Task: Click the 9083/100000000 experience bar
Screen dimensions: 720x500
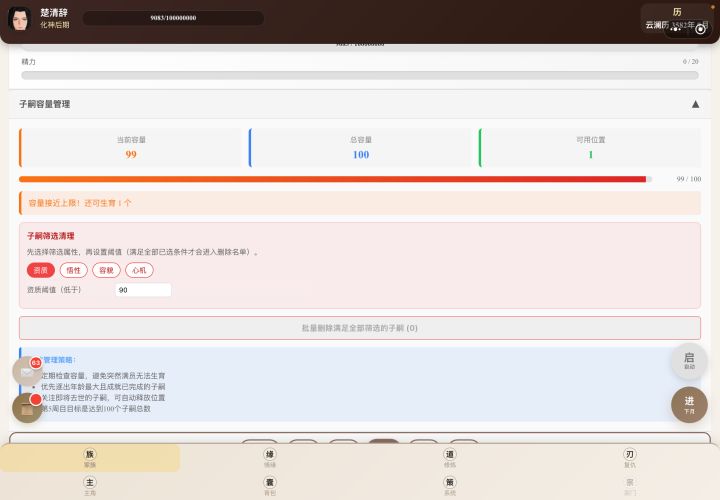Action: click(x=173, y=18)
